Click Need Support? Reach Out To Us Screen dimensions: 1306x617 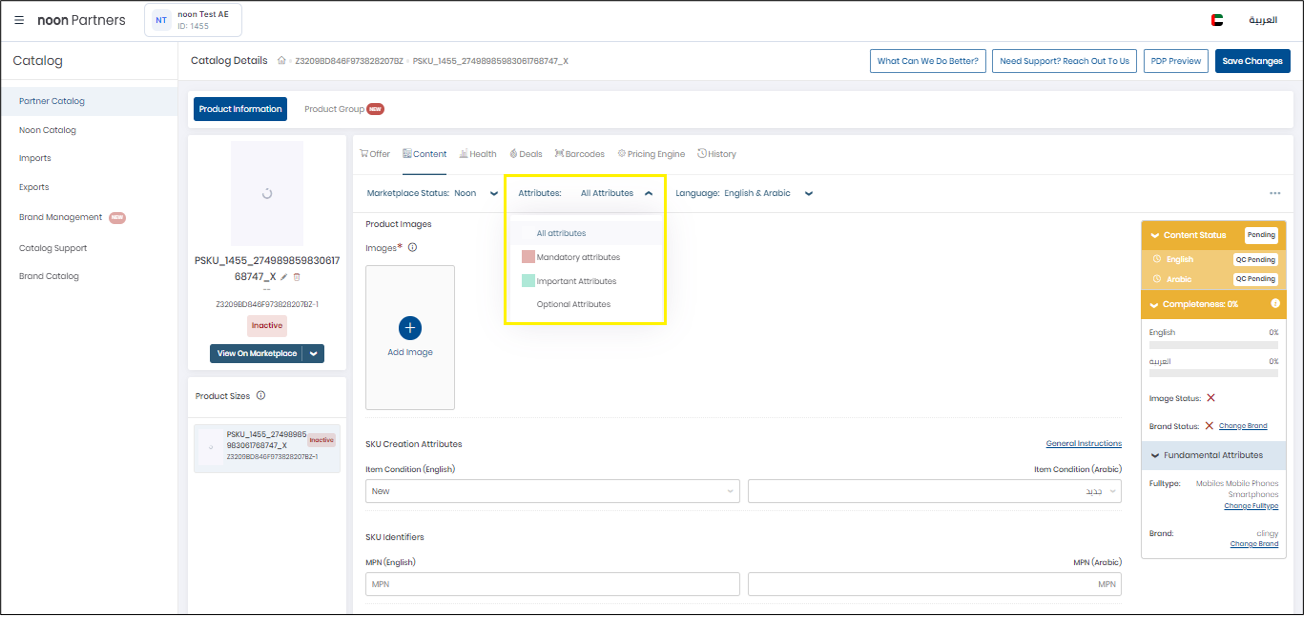pos(1064,61)
